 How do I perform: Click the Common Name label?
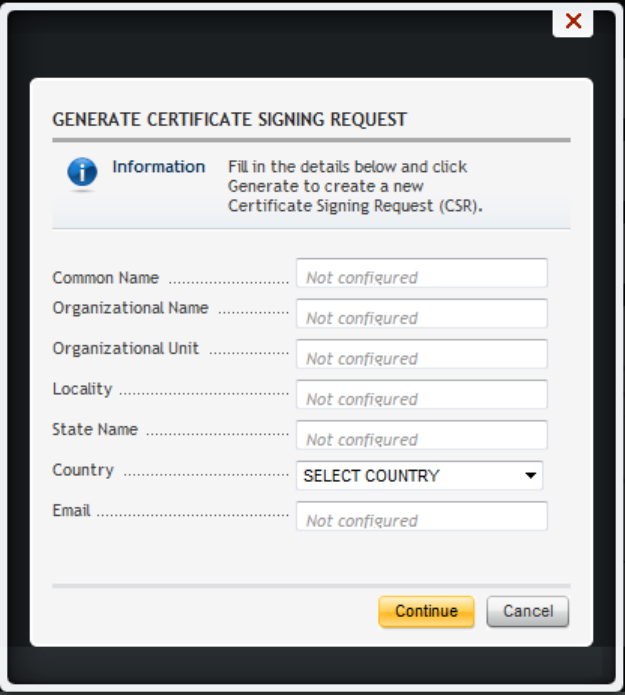point(105,278)
